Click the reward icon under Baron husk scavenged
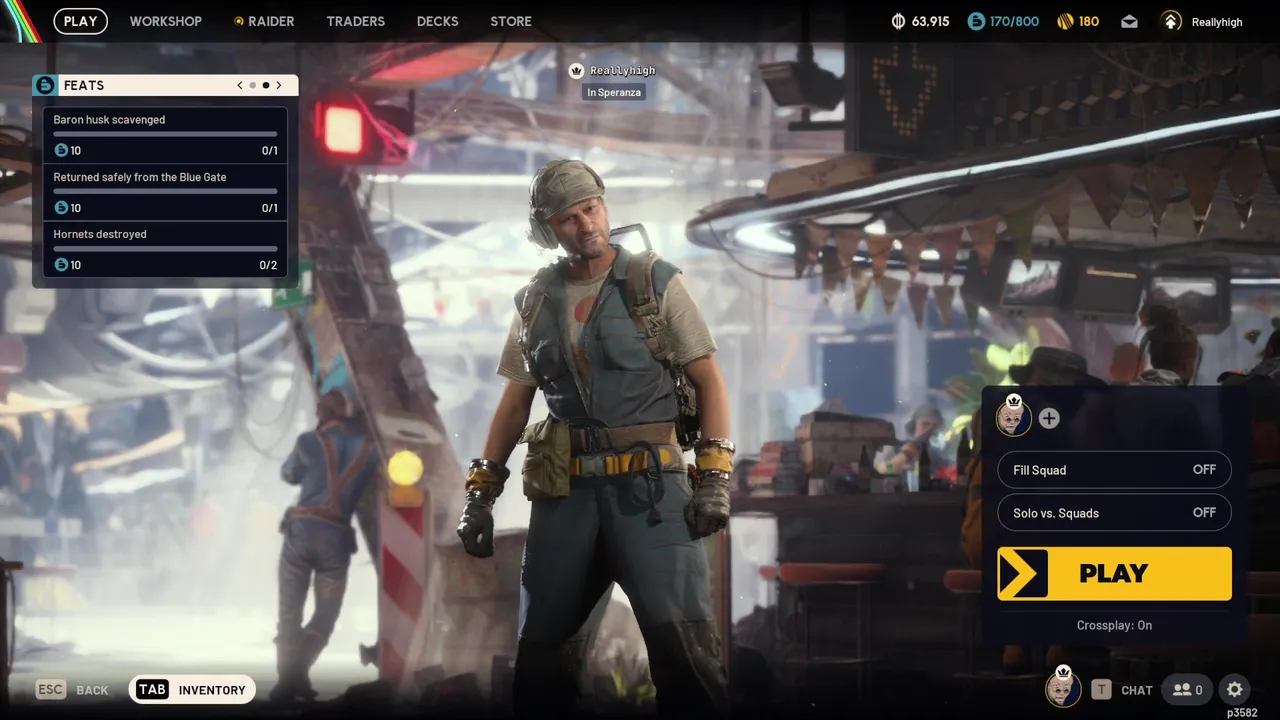The image size is (1280, 720). 61,151
